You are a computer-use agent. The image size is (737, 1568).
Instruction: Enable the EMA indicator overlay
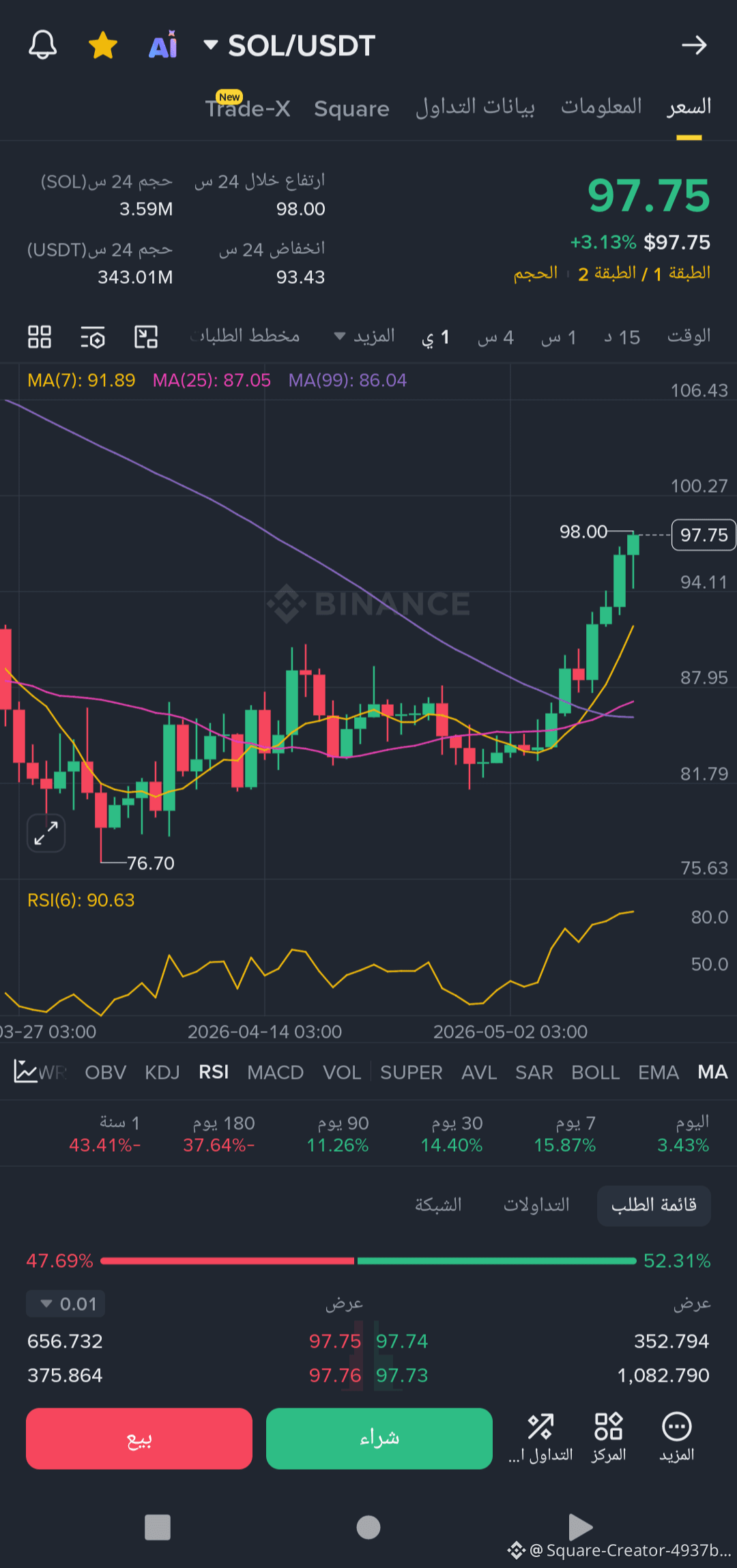click(x=659, y=1073)
